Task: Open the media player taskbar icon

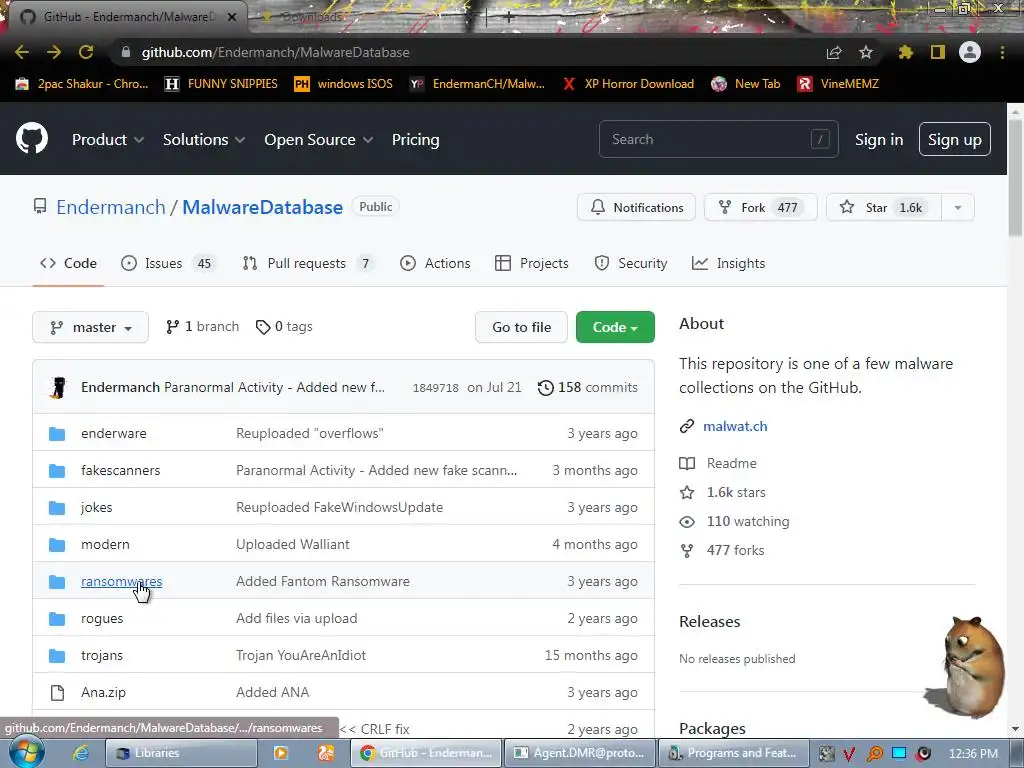Action: [281, 753]
